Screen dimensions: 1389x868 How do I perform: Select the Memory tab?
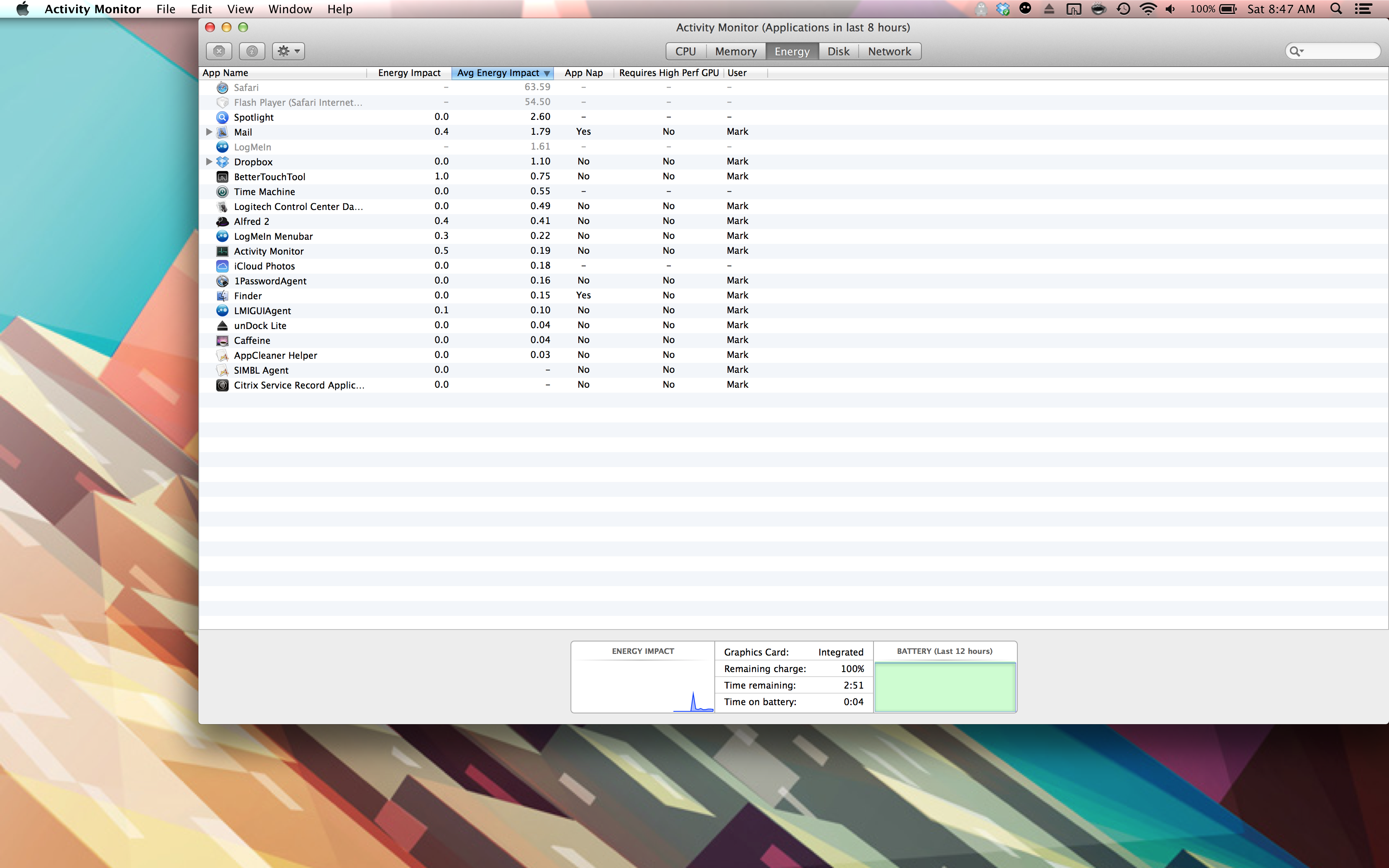(x=735, y=52)
